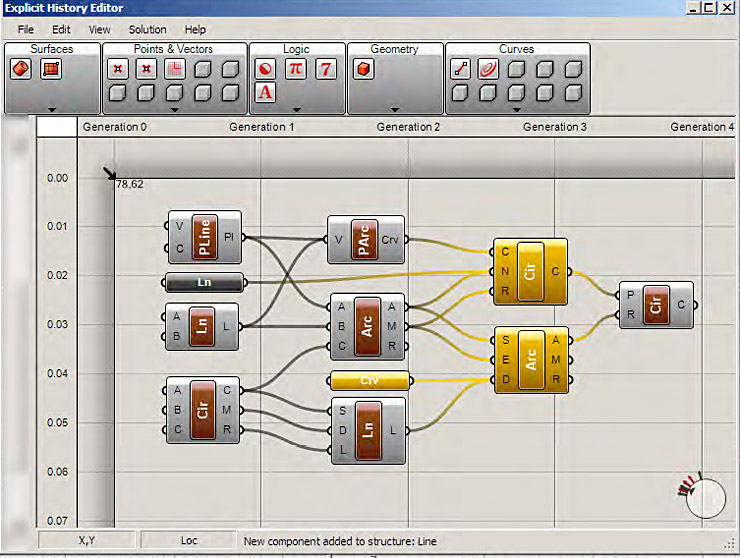
Task: Click the letter A icon in Logic
Action: (x=265, y=93)
